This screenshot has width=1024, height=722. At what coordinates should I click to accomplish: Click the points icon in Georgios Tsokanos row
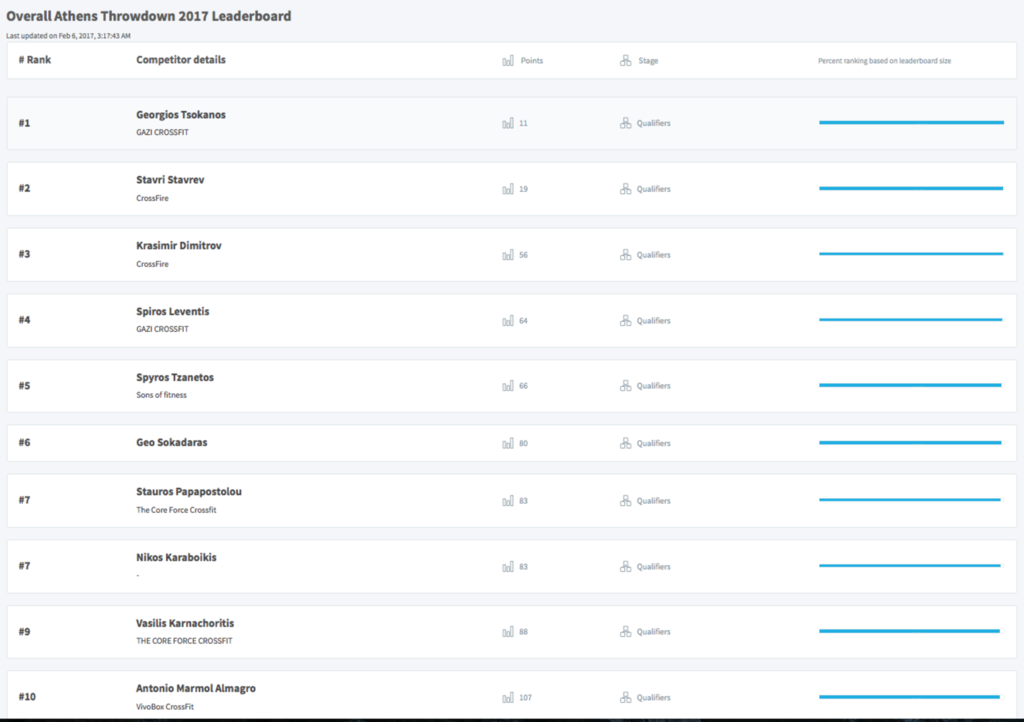[507, 123]
